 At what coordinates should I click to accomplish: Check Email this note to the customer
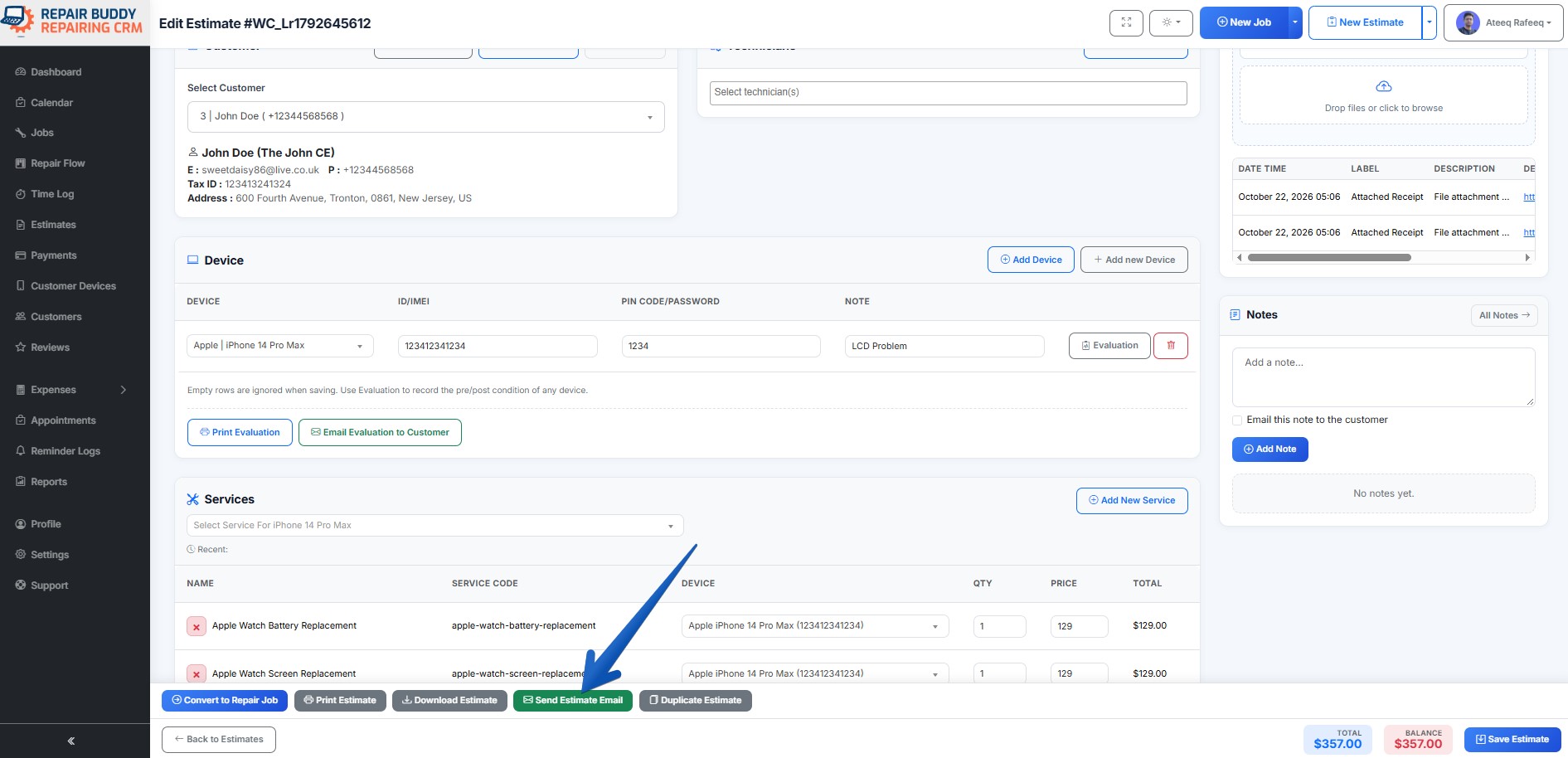1237,420
